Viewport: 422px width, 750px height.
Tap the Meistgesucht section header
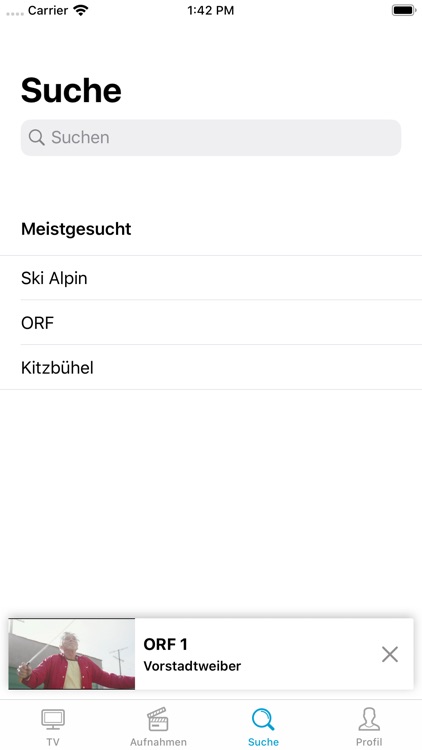[76, 229]
